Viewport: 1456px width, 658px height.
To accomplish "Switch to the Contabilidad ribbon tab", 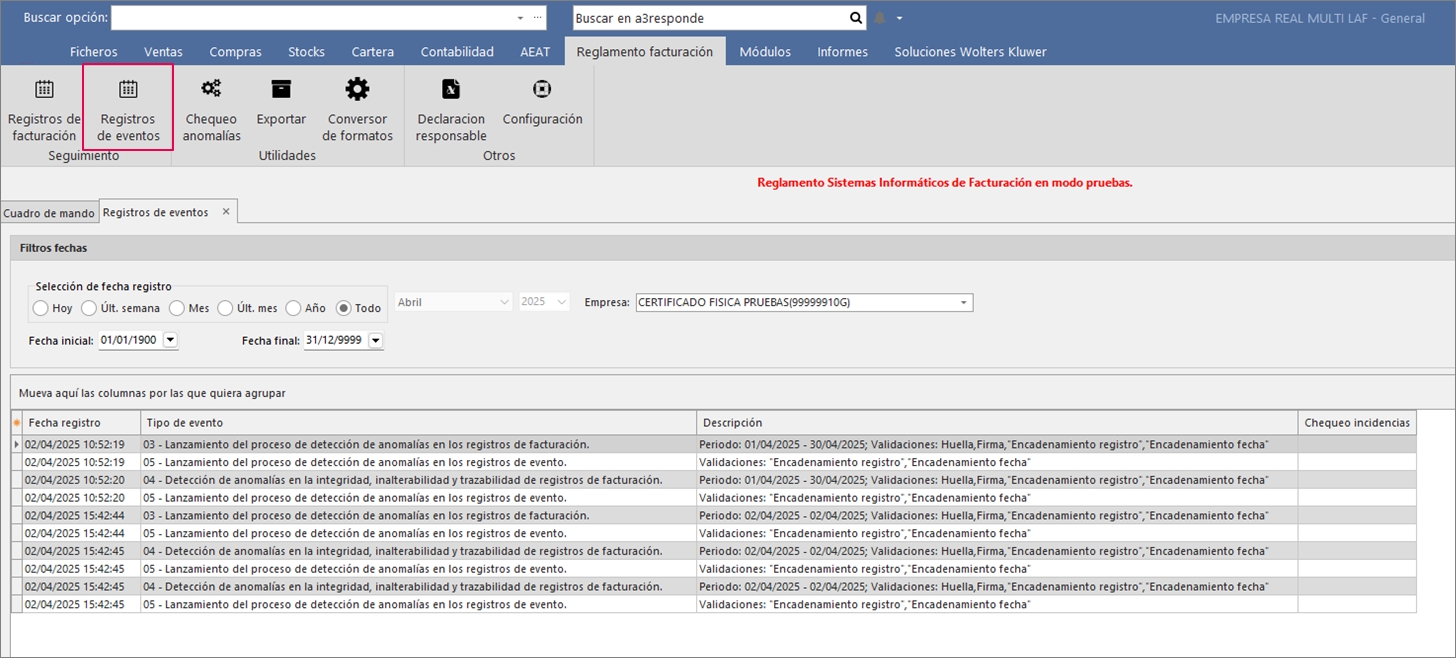I will [457, 52].
